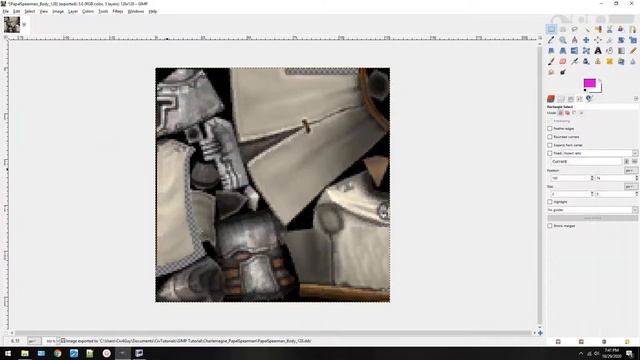Select the Rotate tool
This screenshot has height=360, width=640.
click(621, 40)
